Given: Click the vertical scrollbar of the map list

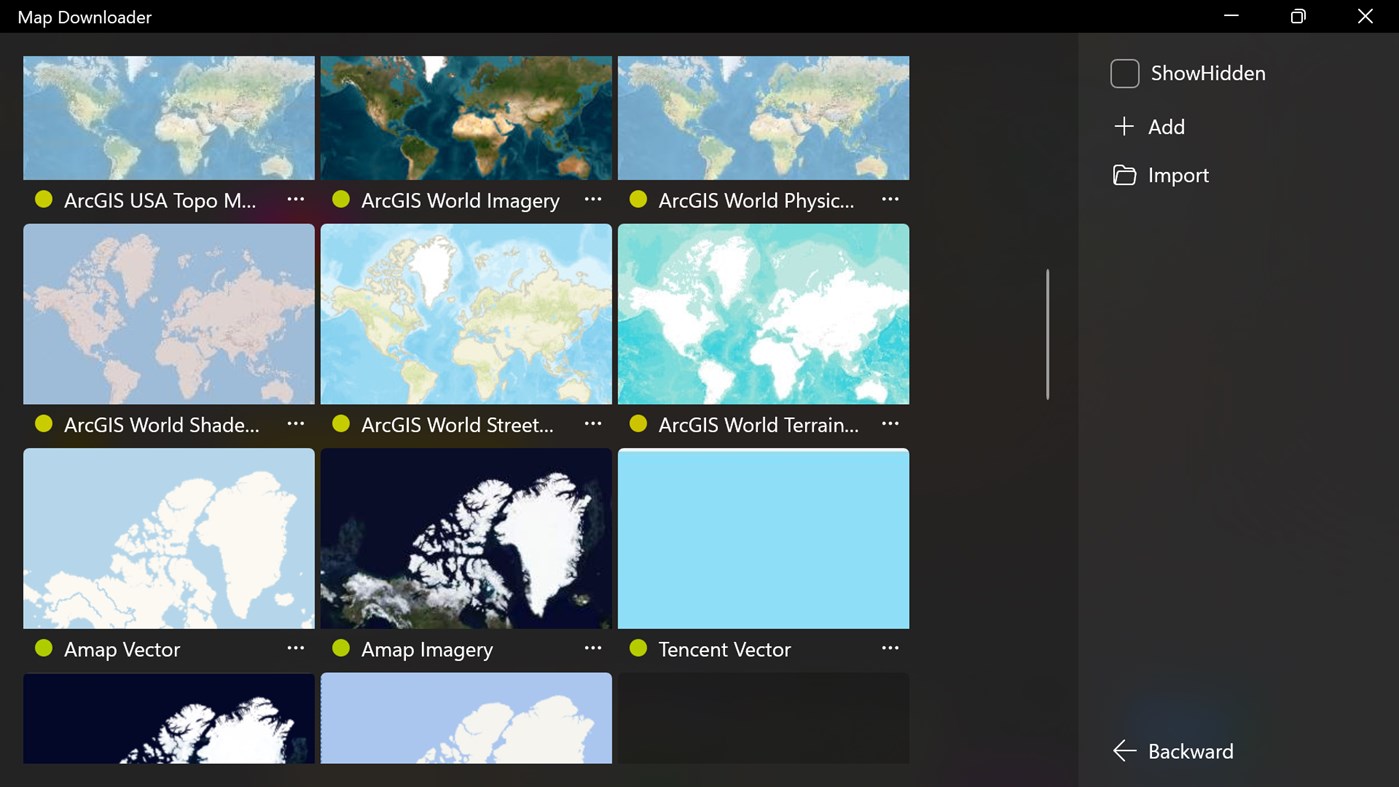Looking at the screenshot, I should pyautogui.click(x=1046, y=333).
